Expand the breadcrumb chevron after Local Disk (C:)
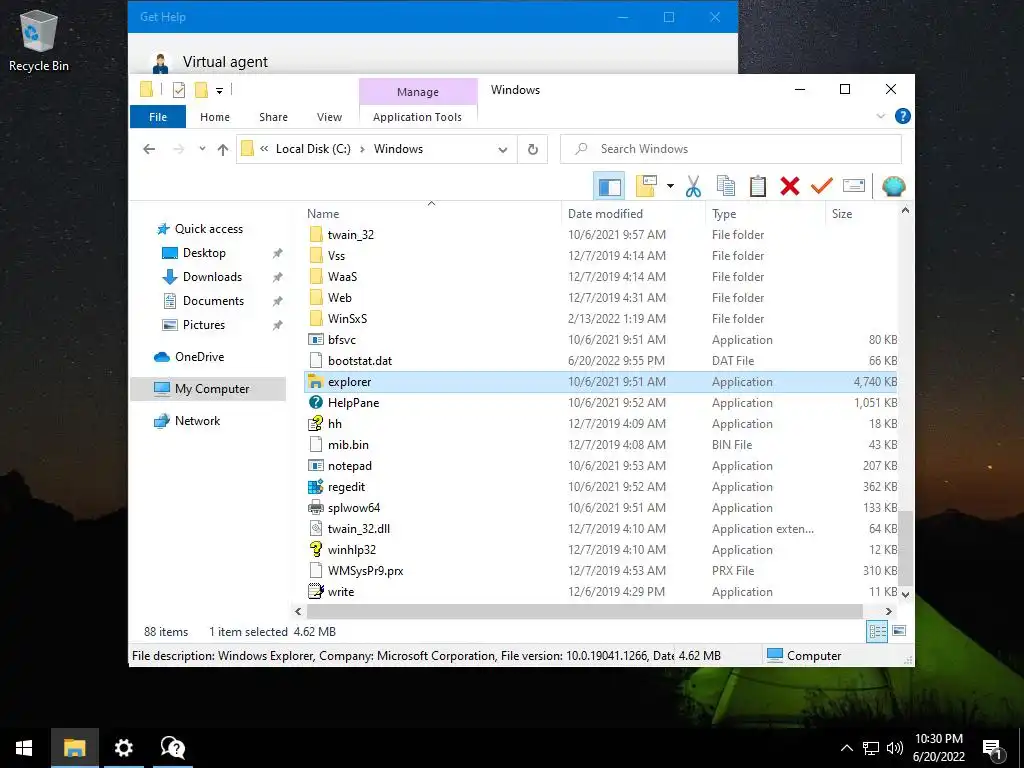 click(362, 150)
